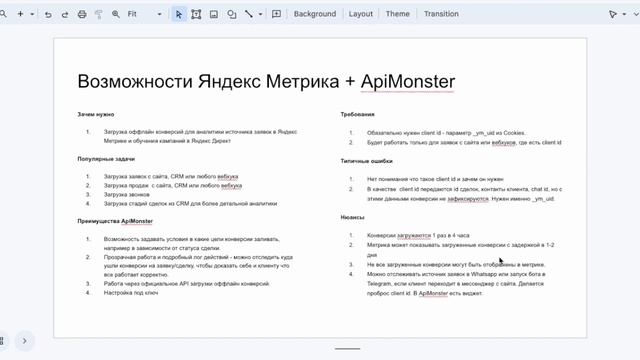640x360 pixels.
Task: Open the Transition panel
Action: pos(441,14)
